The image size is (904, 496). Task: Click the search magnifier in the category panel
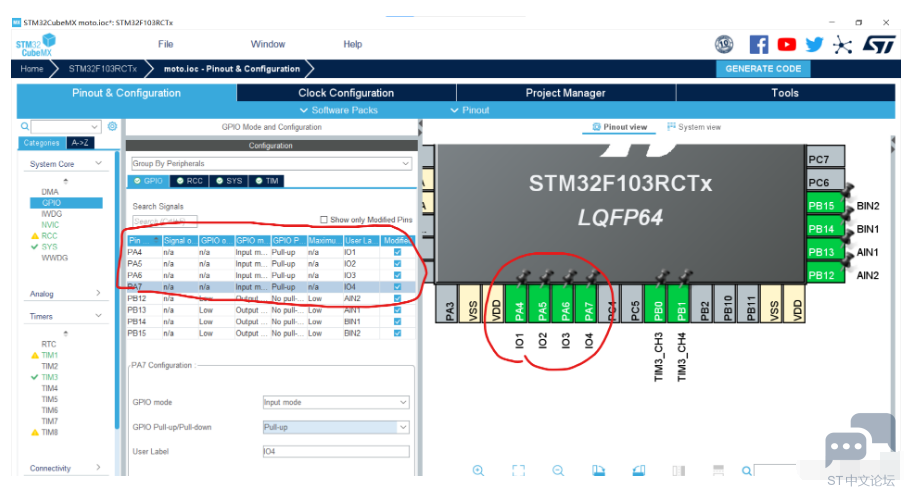(25, 126)
